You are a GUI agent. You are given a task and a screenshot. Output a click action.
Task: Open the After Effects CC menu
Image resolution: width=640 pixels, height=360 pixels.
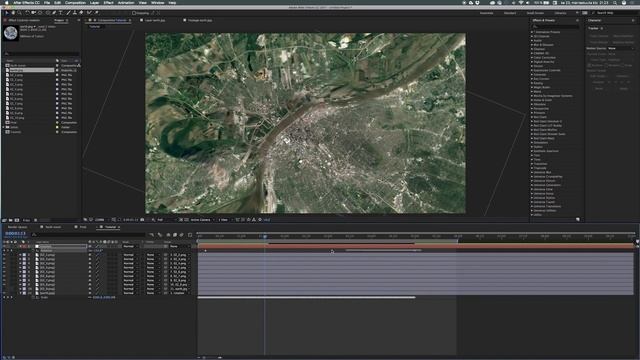coord(26,2)
